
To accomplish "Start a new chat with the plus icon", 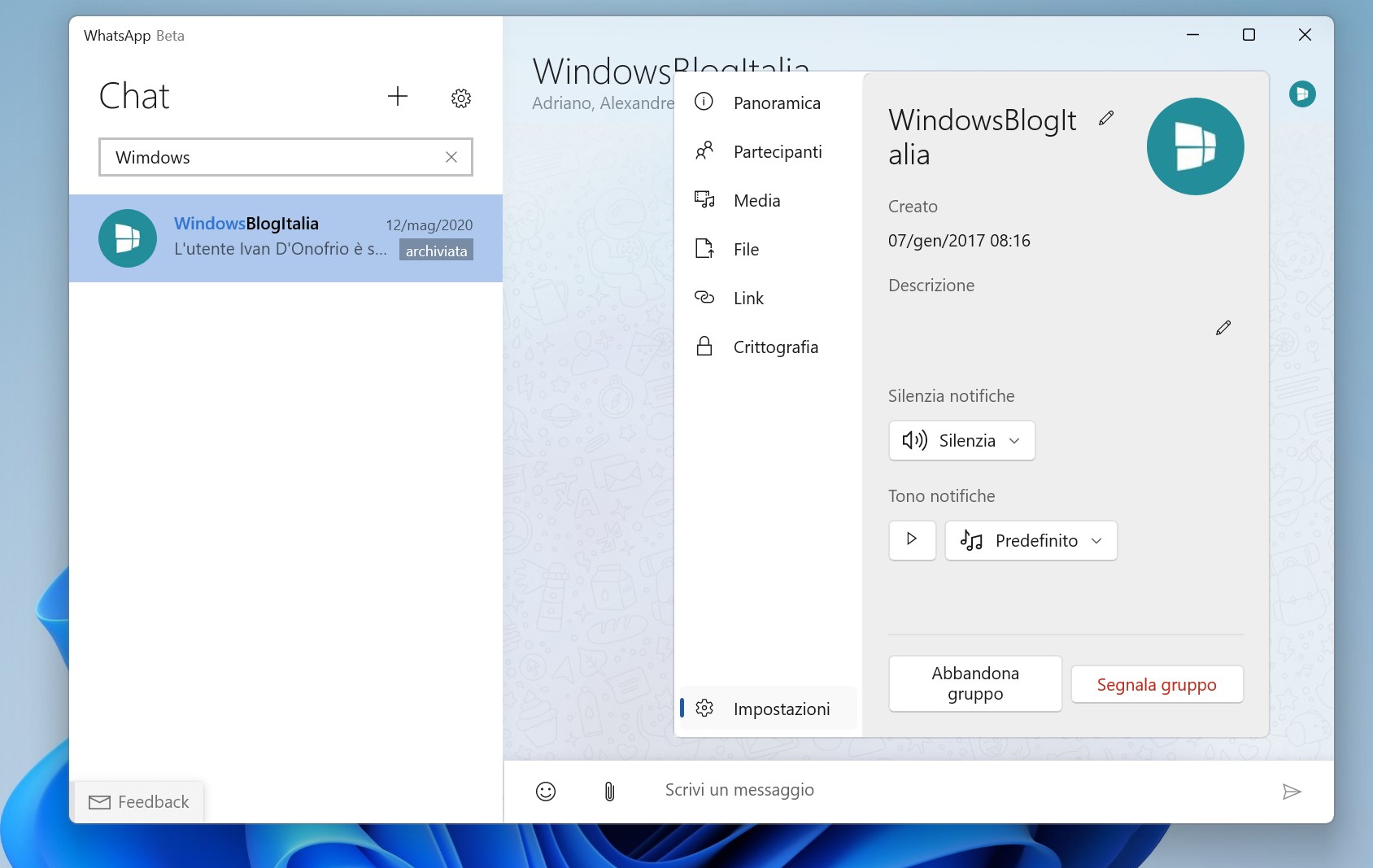I will point(398,97).
